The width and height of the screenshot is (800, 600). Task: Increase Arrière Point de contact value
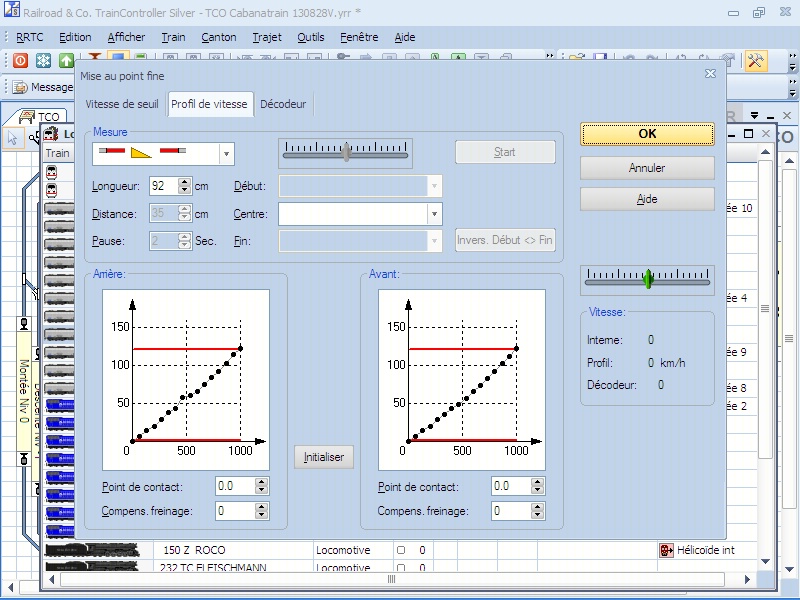click(261, 482)
